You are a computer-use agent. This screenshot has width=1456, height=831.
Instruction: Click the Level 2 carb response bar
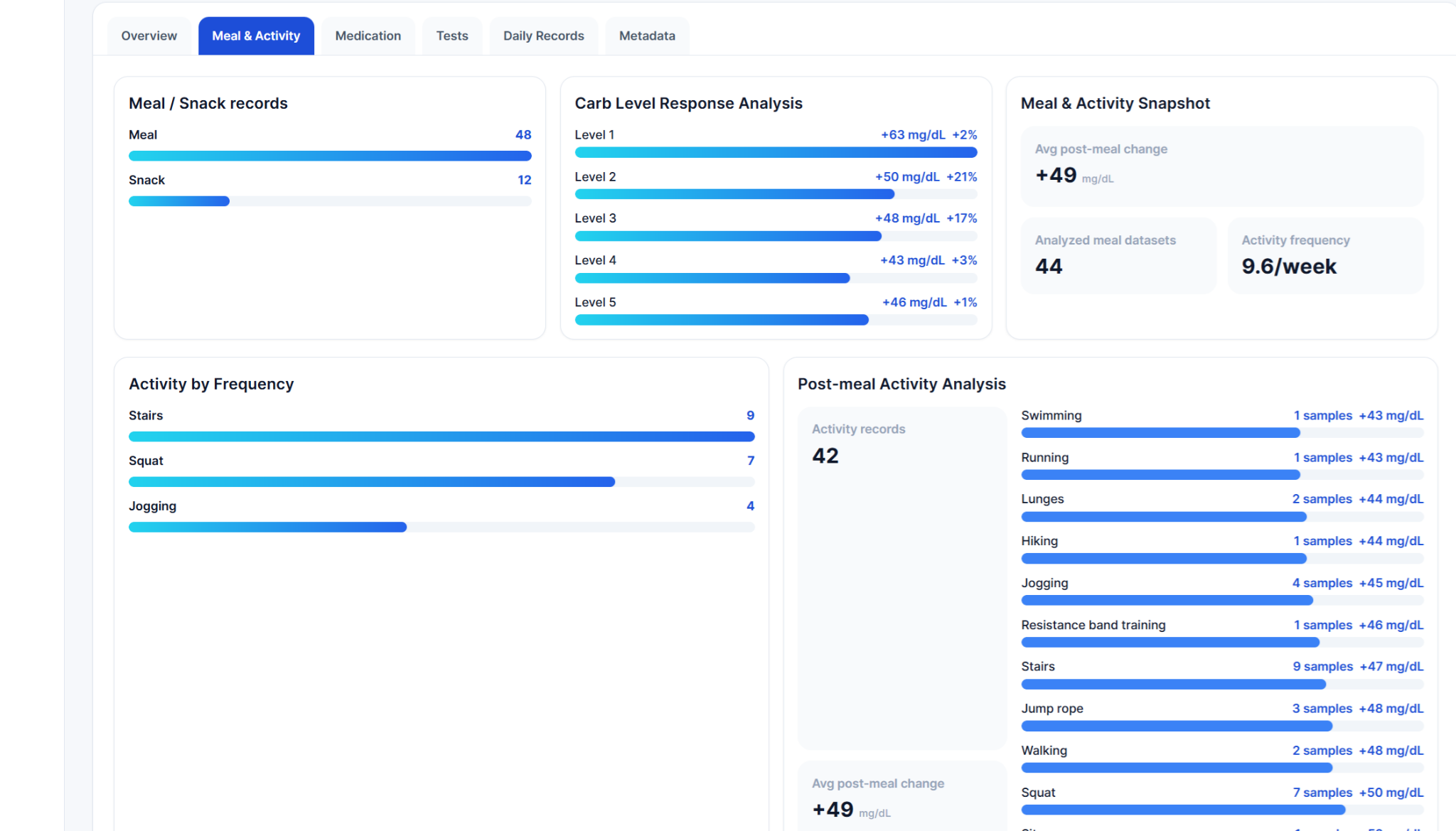tap(776, 194)
